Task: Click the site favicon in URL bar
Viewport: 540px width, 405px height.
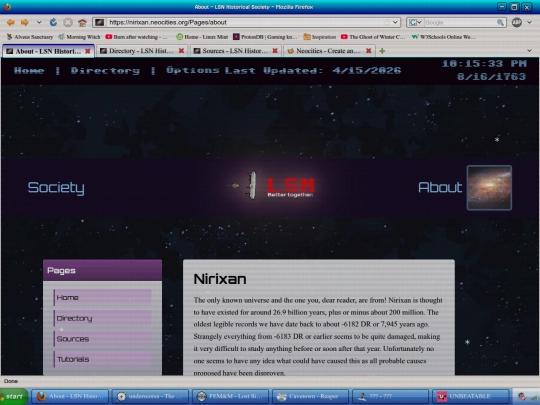Action: (100, 22)
